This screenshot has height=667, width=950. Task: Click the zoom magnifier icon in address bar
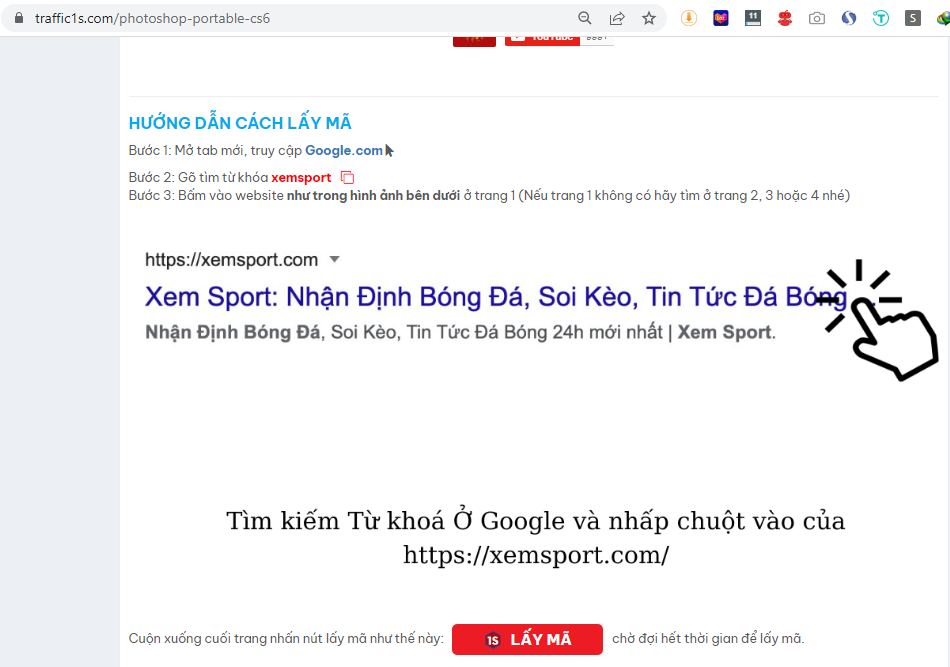585,18
